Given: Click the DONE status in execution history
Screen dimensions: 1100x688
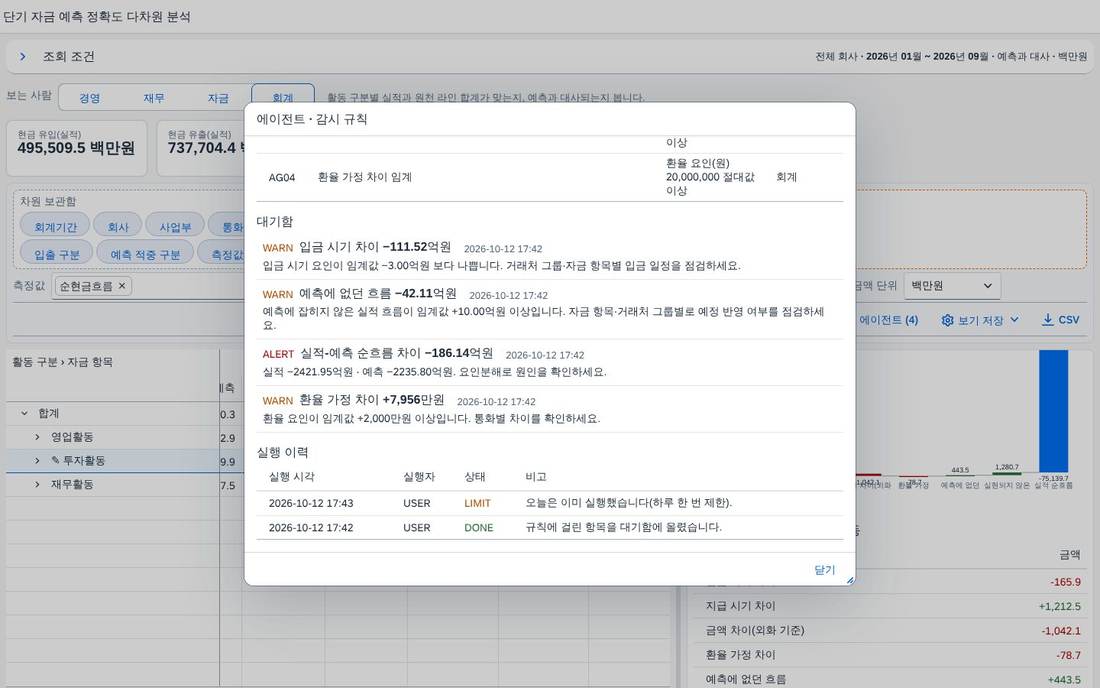Looking at the screenshot, I should 478,527.
